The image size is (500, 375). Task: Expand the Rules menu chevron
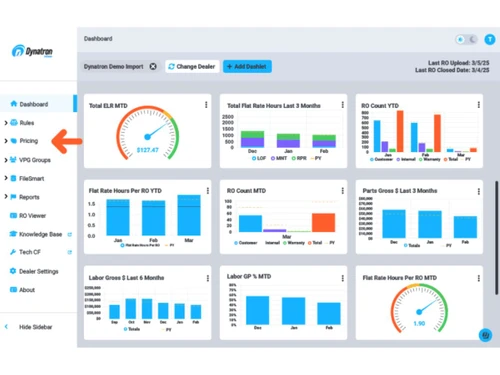coord(6,123)
